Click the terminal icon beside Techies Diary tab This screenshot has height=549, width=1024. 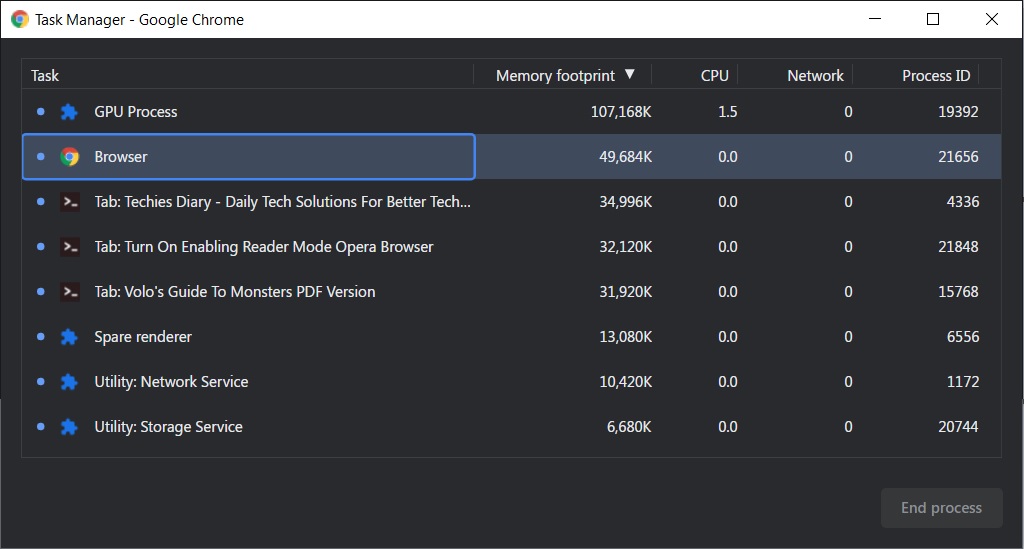coord(69,202)
